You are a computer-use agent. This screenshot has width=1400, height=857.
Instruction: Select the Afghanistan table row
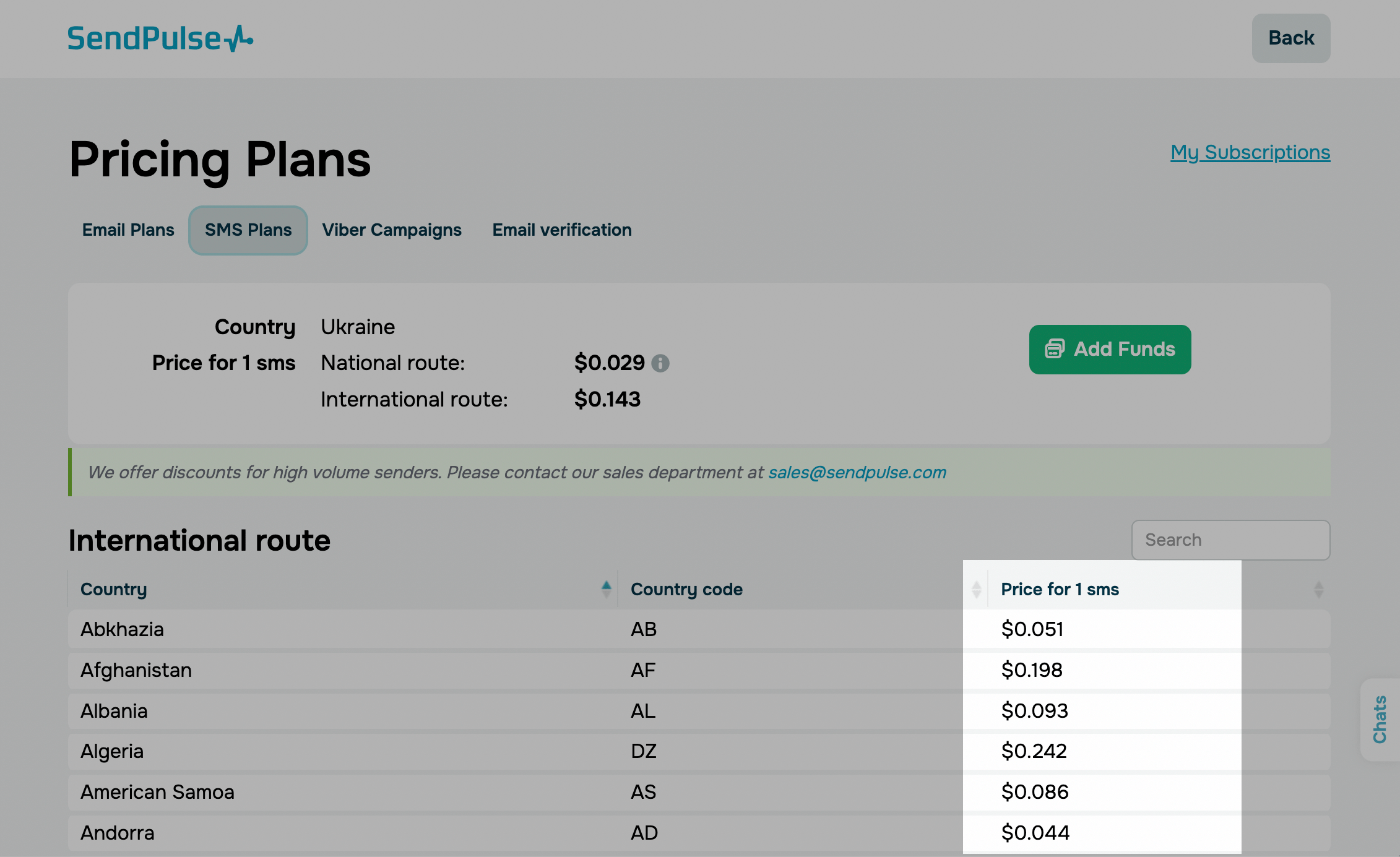136,670
